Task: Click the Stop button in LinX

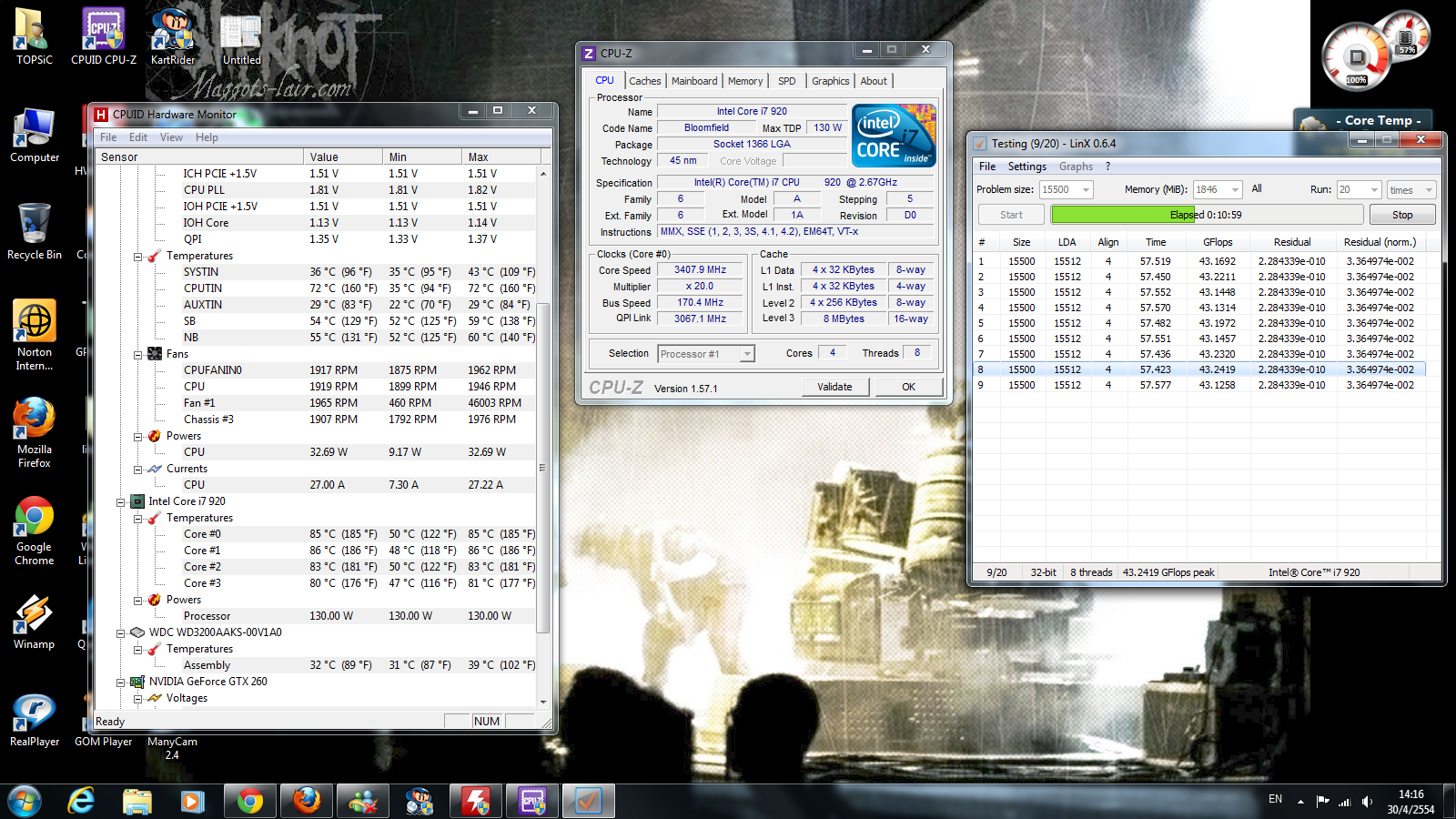Action: click(1401, 215)
